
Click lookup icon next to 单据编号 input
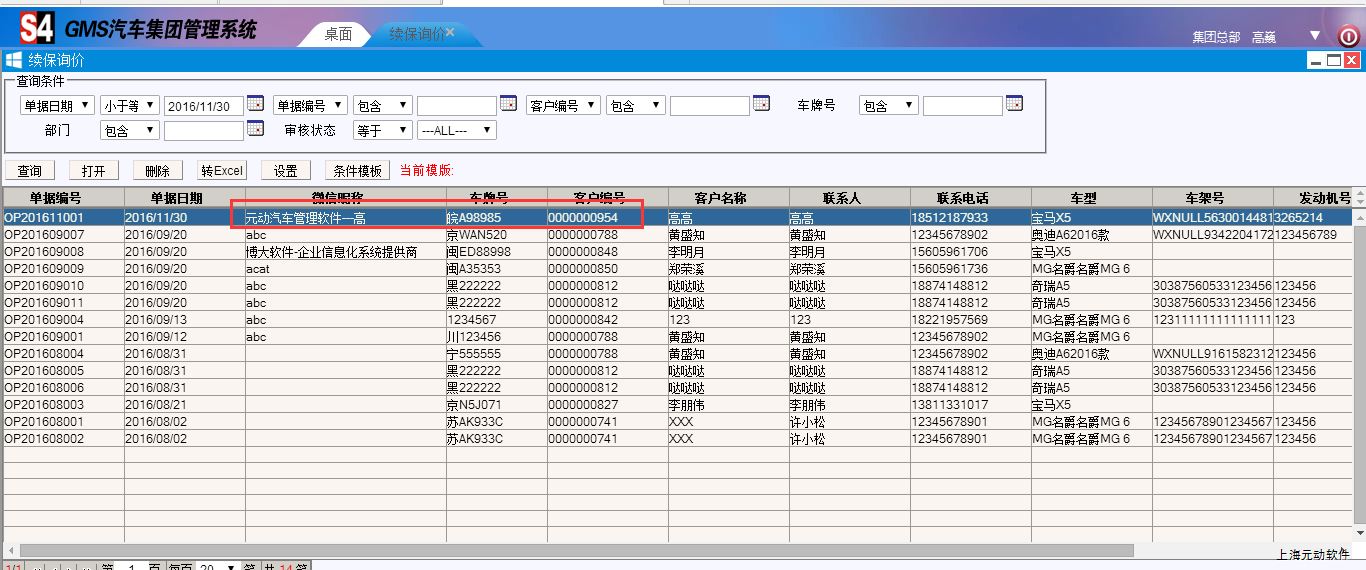coord(508,104)
